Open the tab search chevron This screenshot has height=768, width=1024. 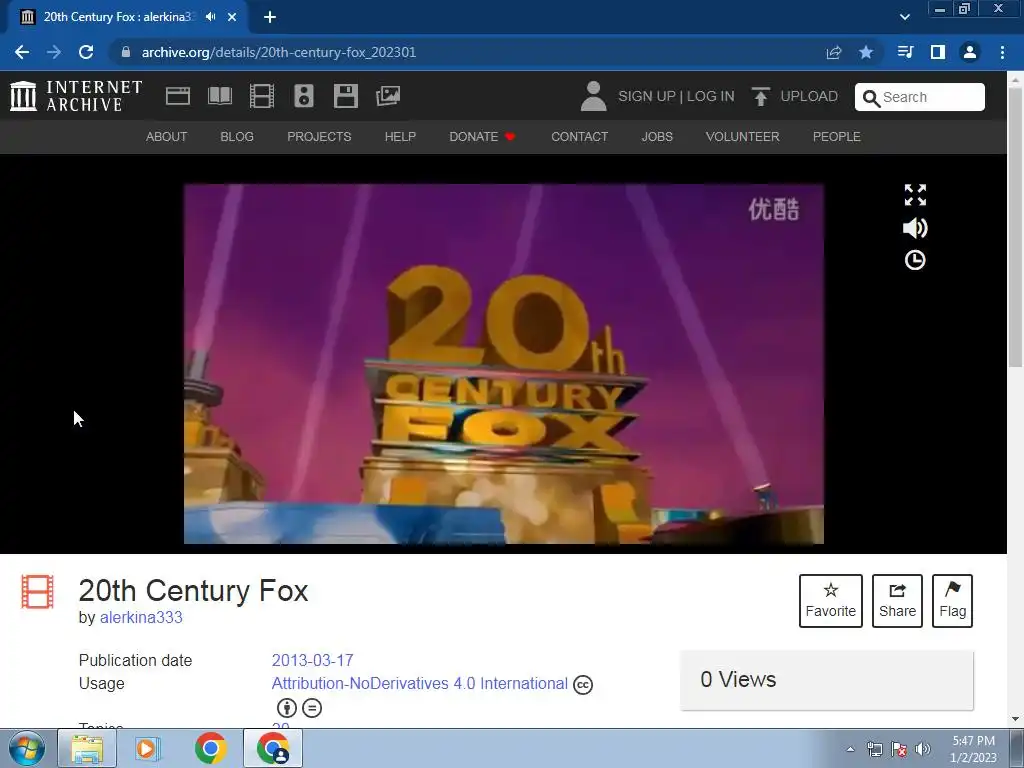click(x=904, y=17)
